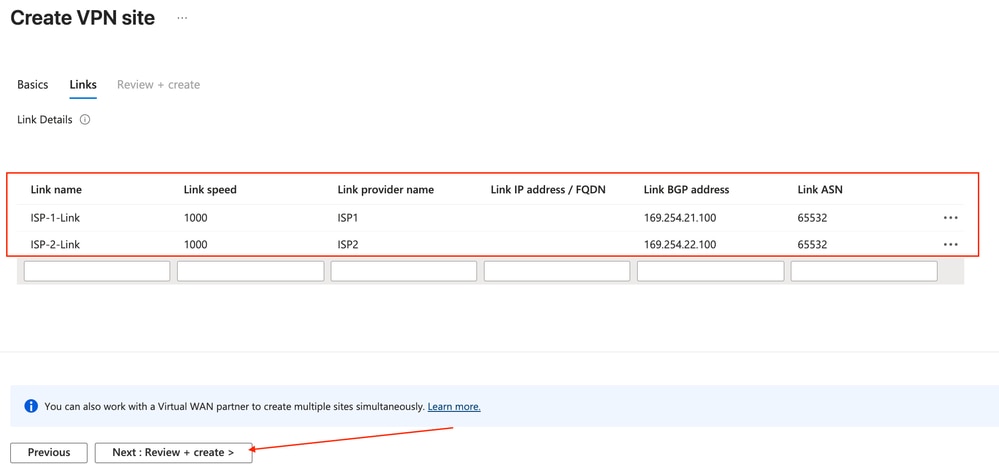Screen dimensions: 999x476
Task: Click the Link speed column header
Action: tap(210, 189)
